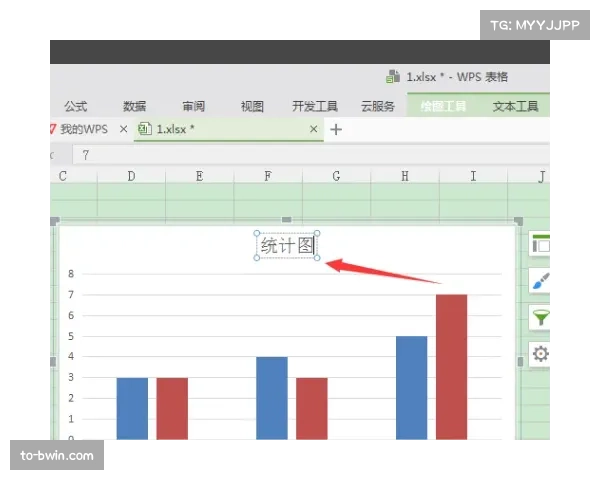This screenshot has height=480, width=600.
Task: Open the chart filter funnel icon
Action: tap(541, 318)
